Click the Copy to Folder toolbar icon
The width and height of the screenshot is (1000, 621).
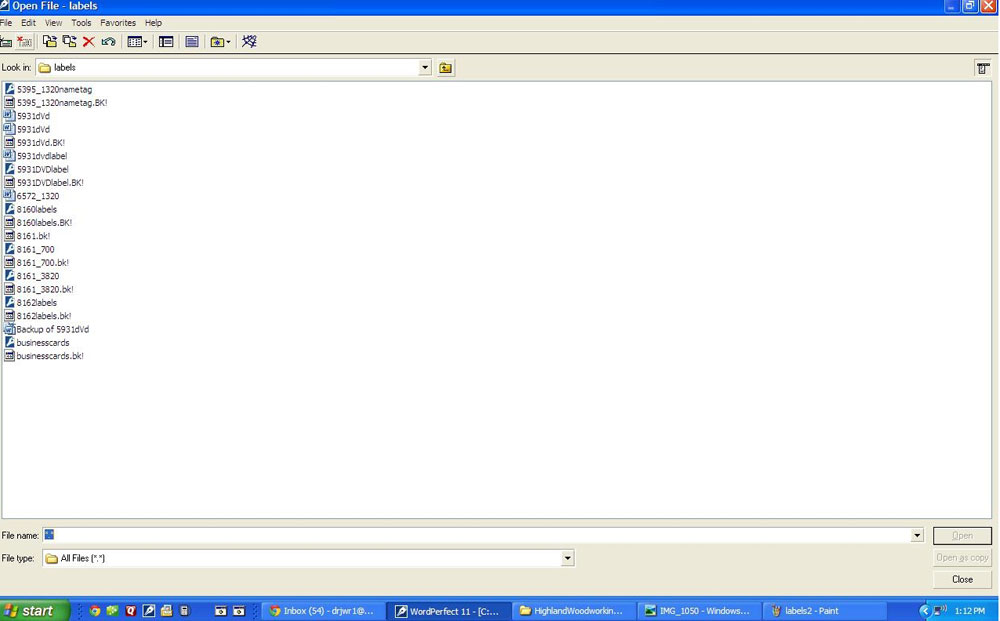click(49, 42)
